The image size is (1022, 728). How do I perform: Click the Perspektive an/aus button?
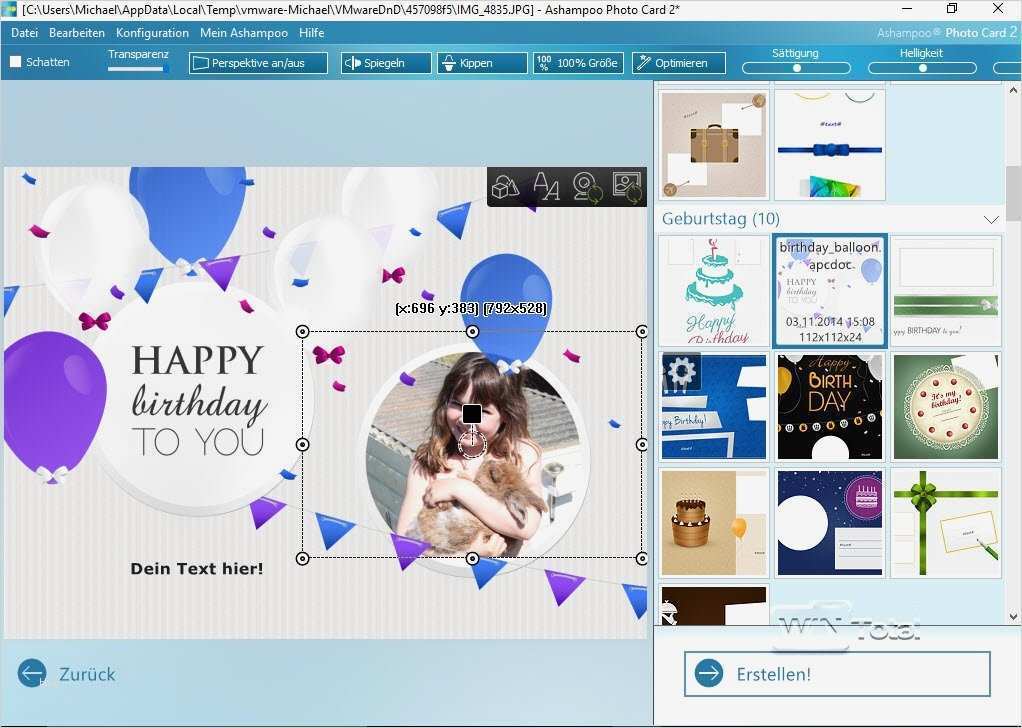click(258, 63)
